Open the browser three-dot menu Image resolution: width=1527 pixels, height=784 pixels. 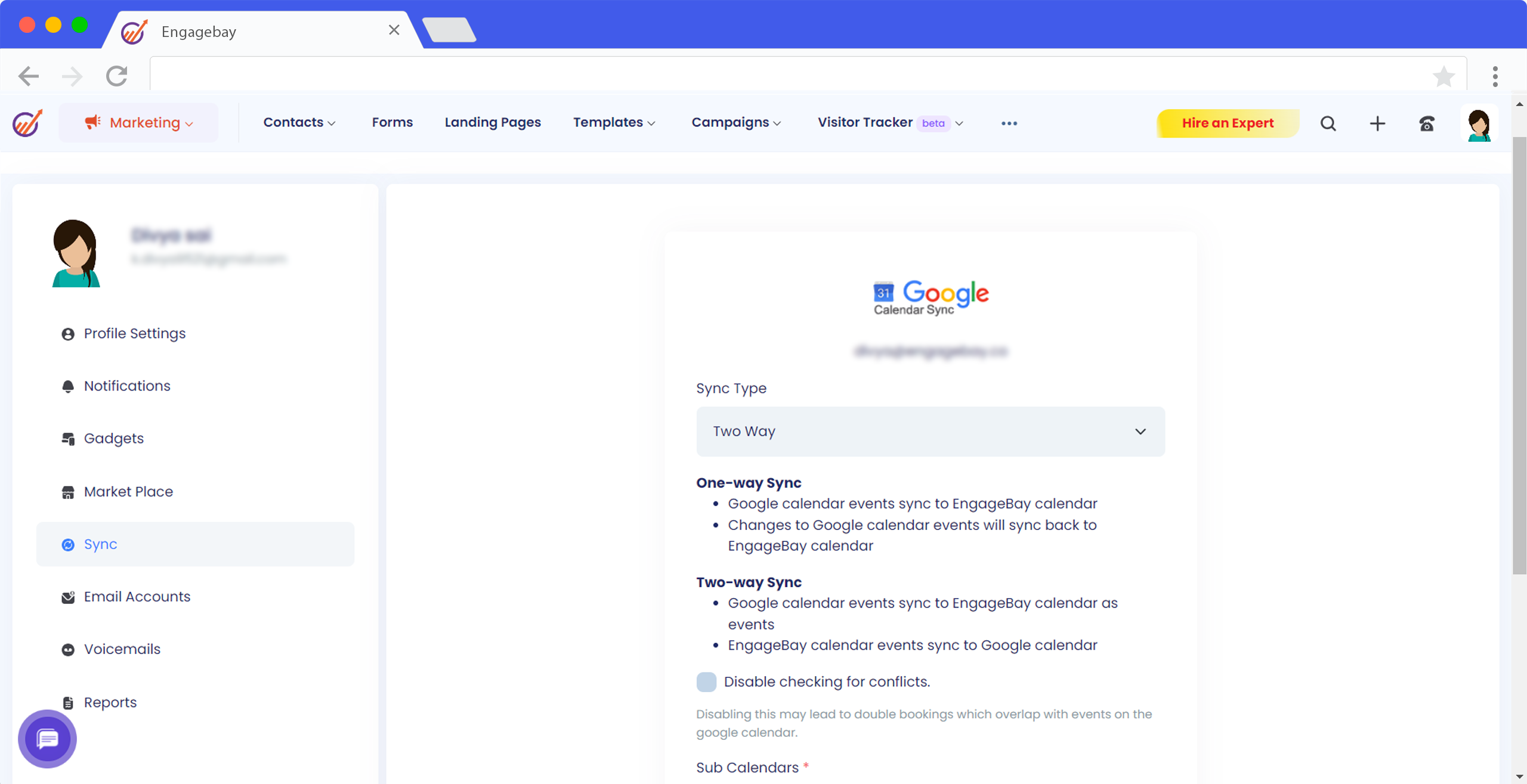coord(1495,76)
